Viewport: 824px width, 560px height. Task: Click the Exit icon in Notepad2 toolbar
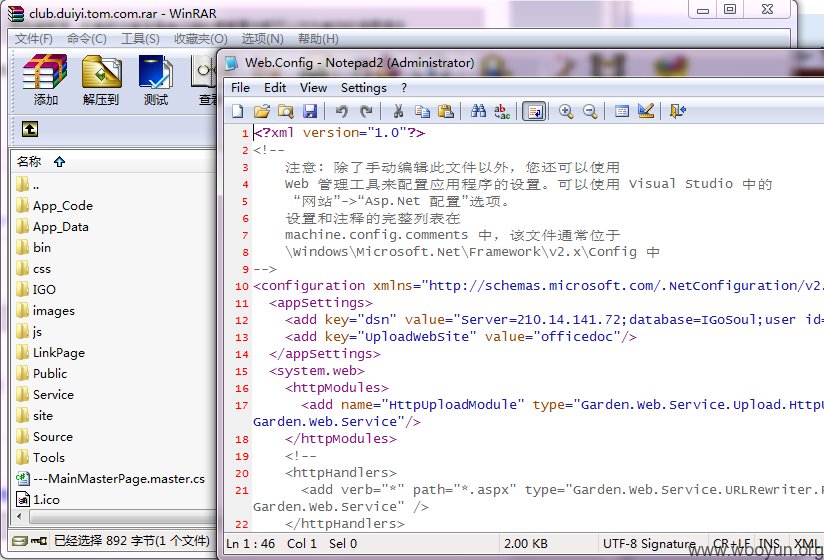[678, 111]
